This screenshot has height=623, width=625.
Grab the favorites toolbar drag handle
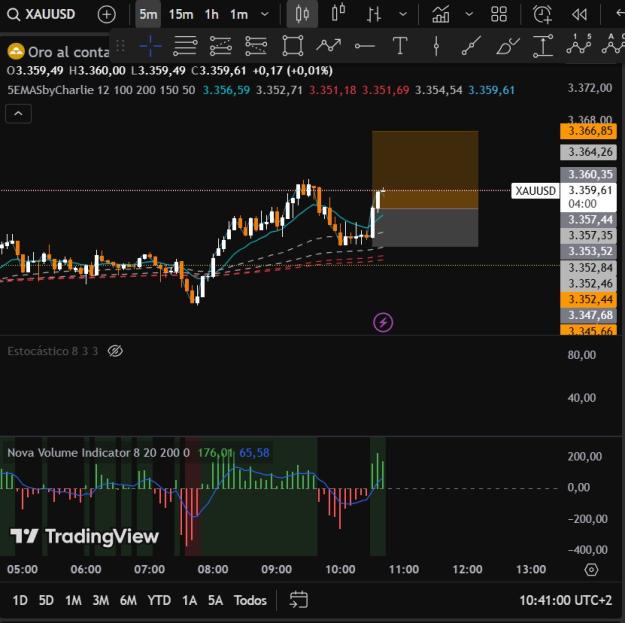pyautogui.click(x=120, y=46)
